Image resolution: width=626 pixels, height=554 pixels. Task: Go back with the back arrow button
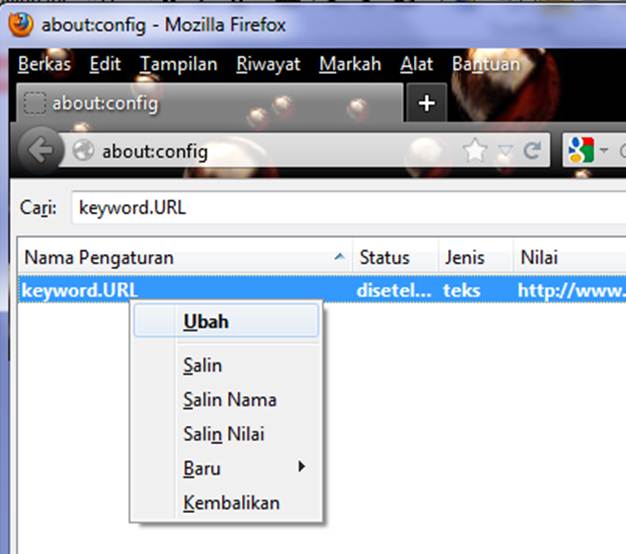point(41,150)
